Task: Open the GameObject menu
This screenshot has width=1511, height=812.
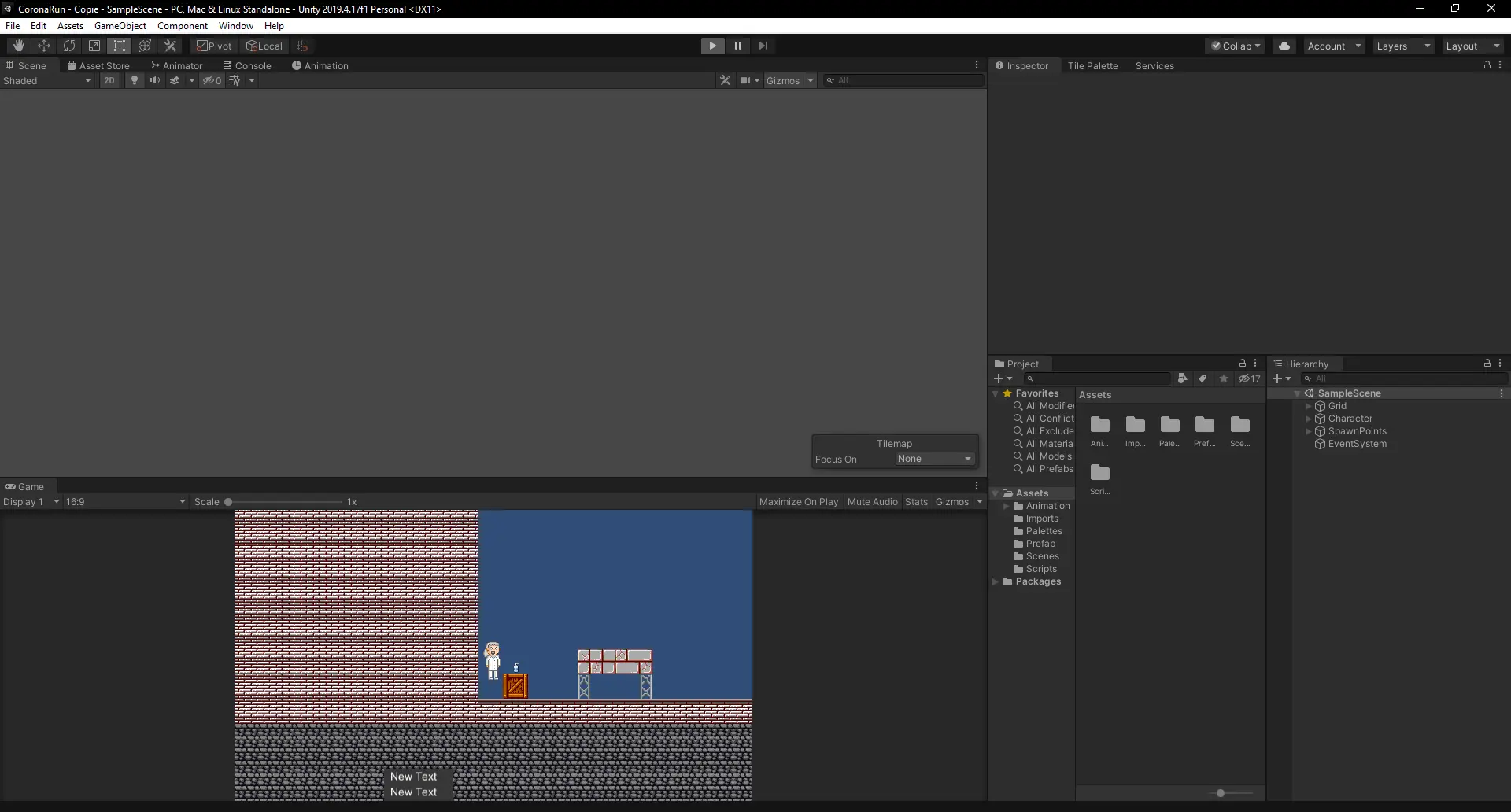Action: (x=120, y=25)
